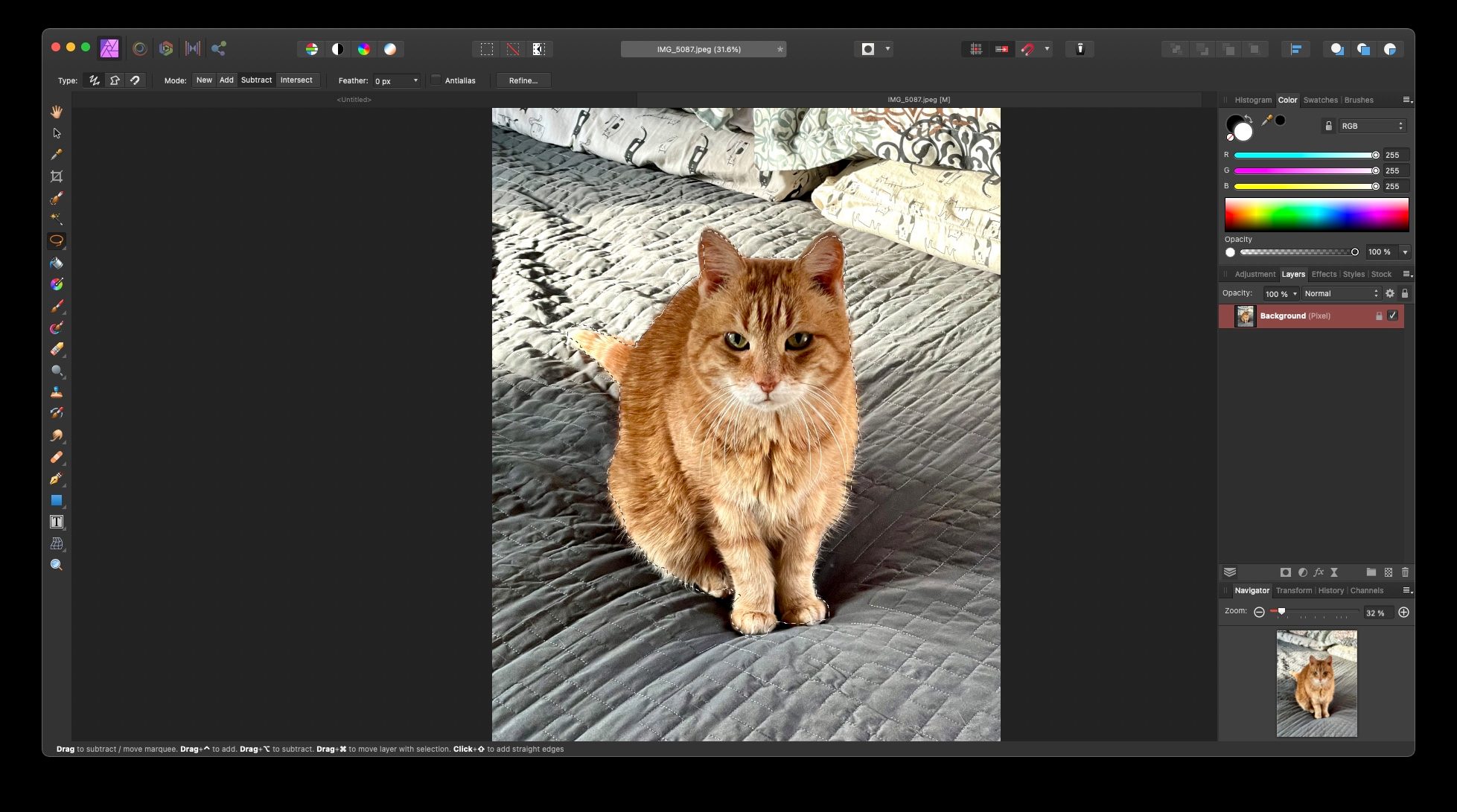Select the Pen tool

point(57,479)
